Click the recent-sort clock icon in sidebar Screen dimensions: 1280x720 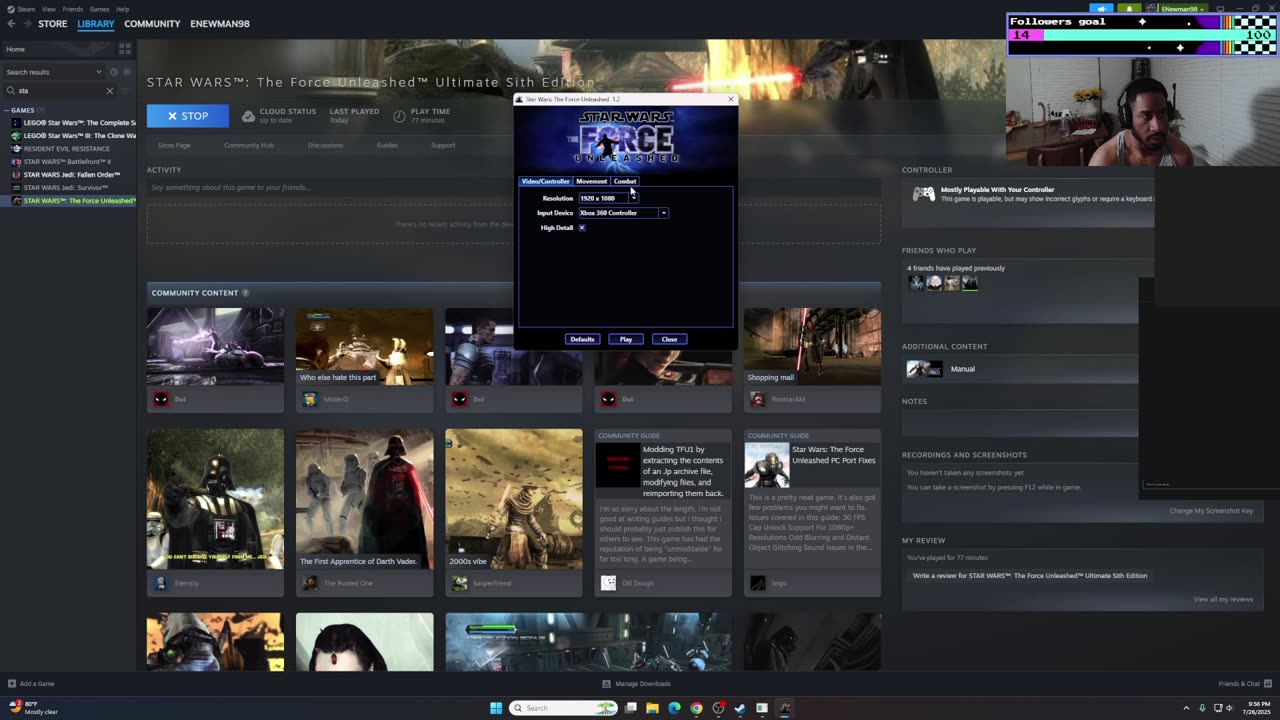click(114, 72)
